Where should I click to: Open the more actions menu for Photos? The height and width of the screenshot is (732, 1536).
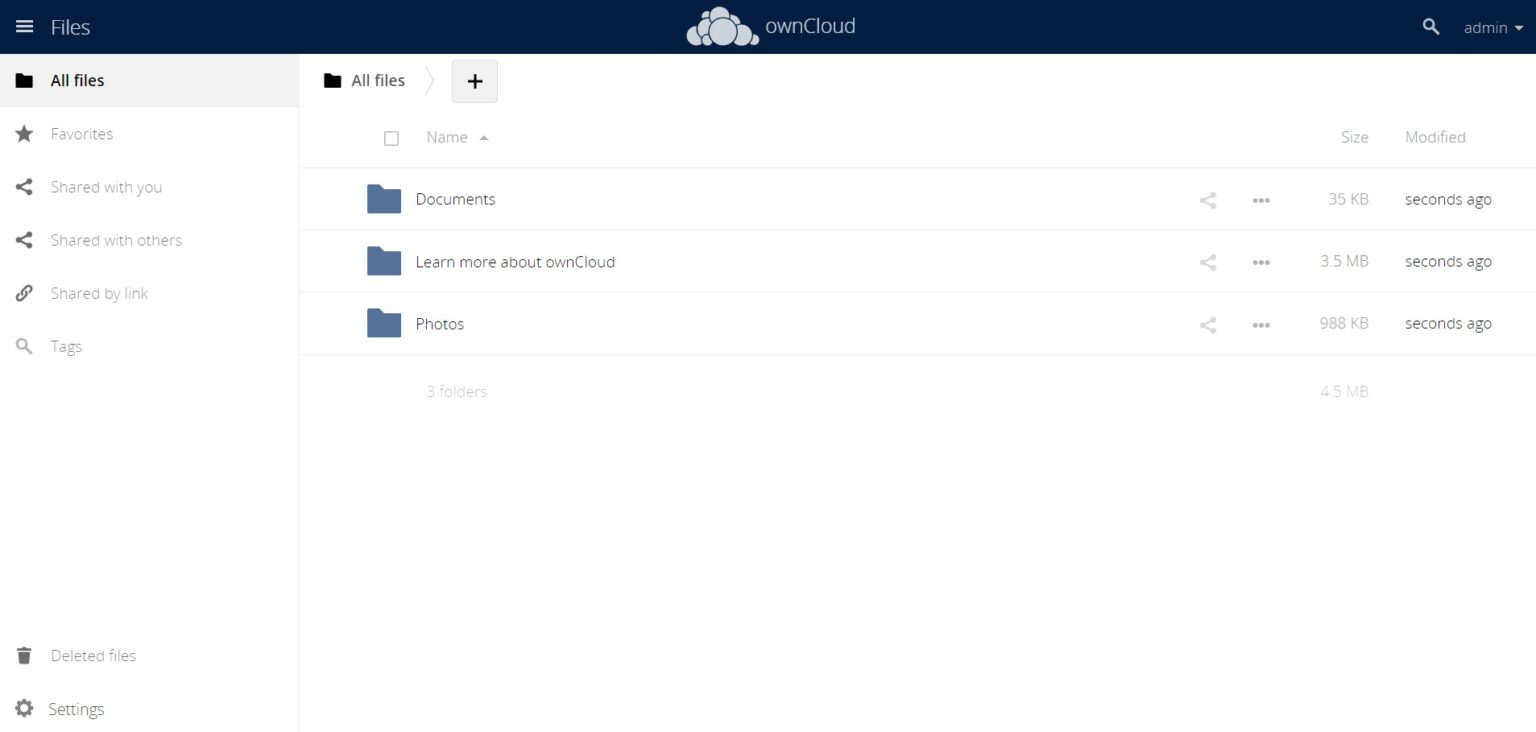point(1261,325)
